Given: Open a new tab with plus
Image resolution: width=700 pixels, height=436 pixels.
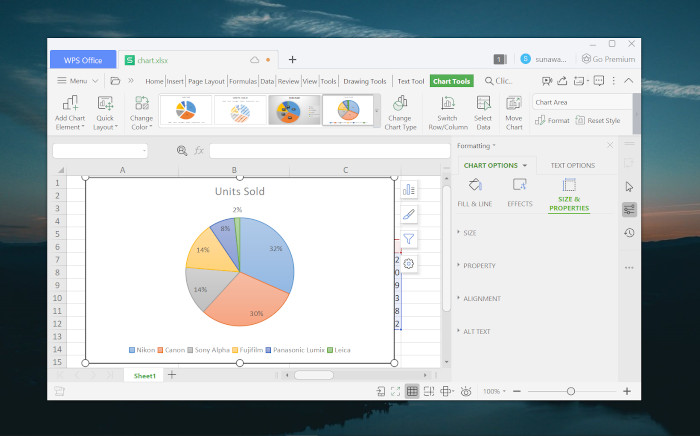Looking at the screenshot, I should point(292,59).
